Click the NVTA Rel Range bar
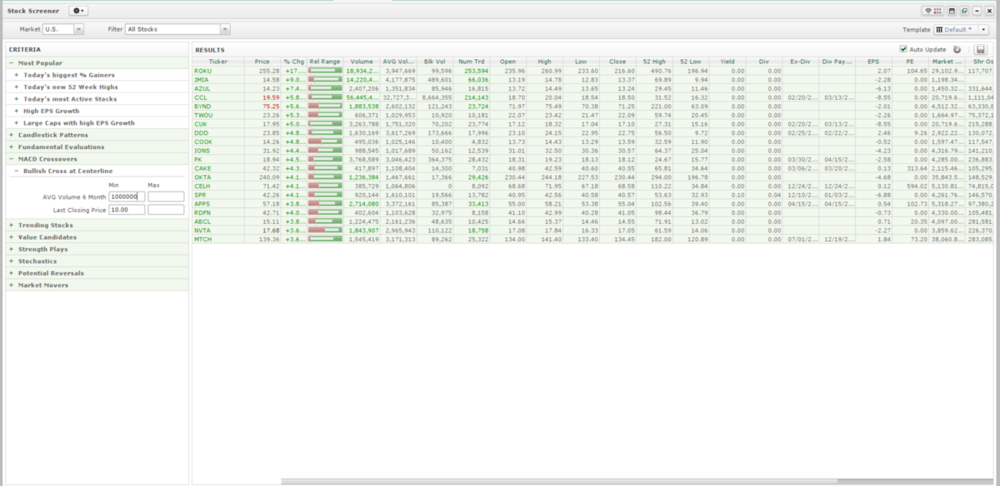Image resolution: width=1000 pixels, height=486 pixels. coord(325,230)
